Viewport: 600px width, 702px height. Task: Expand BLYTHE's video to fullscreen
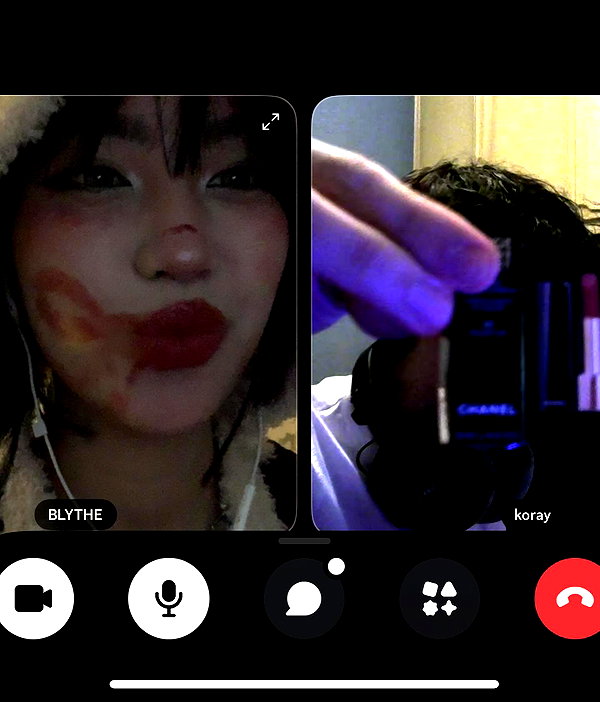(x=271, y=122)
